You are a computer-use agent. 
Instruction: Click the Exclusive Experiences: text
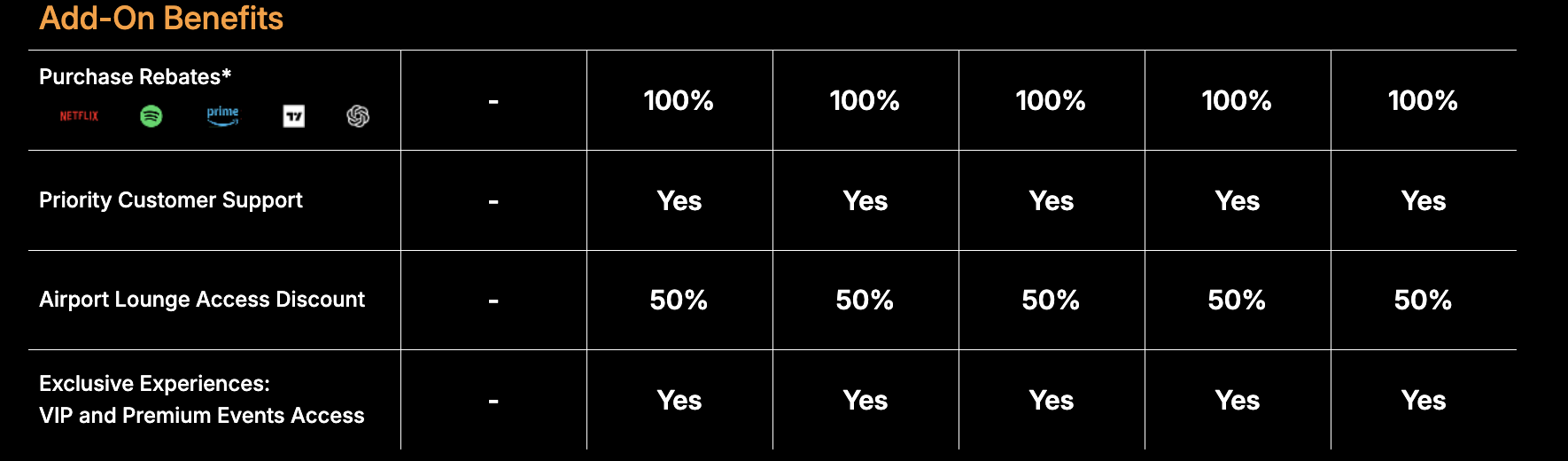(154, 384)
